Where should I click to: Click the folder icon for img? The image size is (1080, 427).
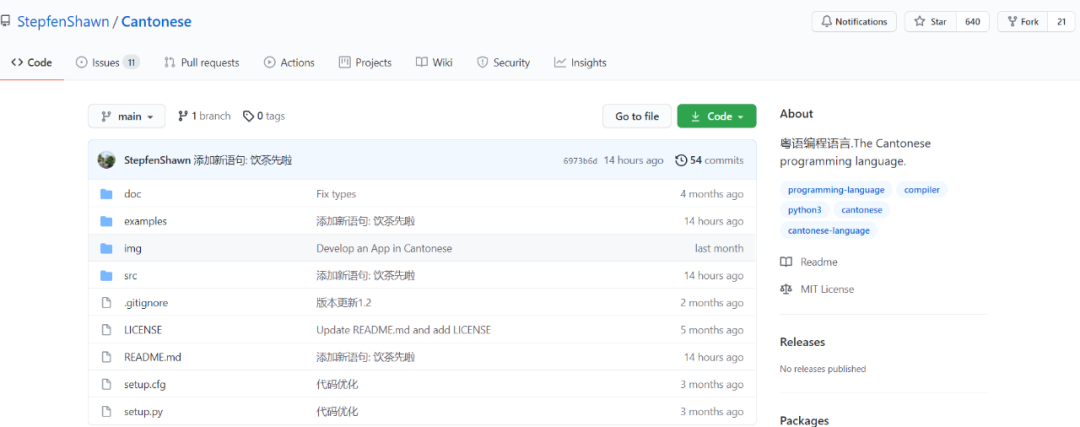(x=106, y=249)
